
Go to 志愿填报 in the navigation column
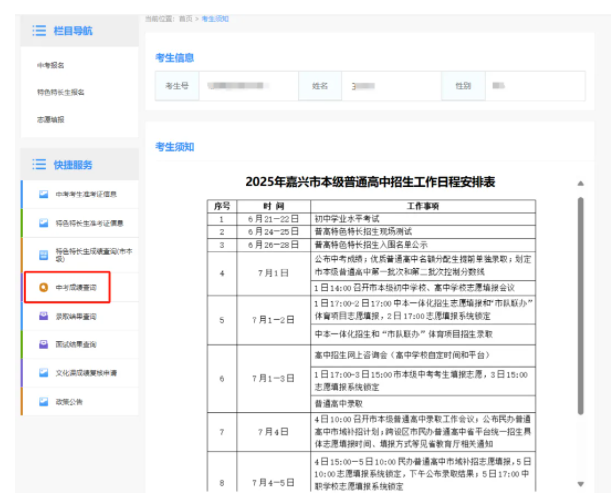point(51,119)
